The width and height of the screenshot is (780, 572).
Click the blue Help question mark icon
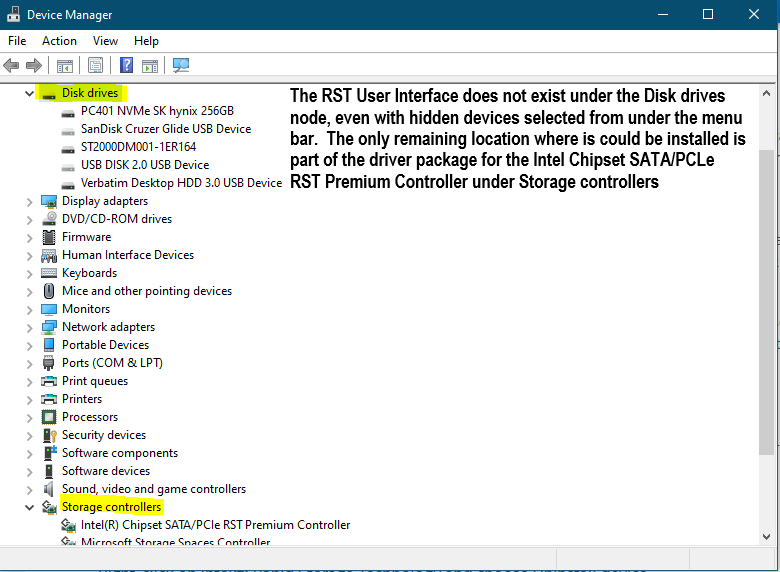[x=127, y=66]
